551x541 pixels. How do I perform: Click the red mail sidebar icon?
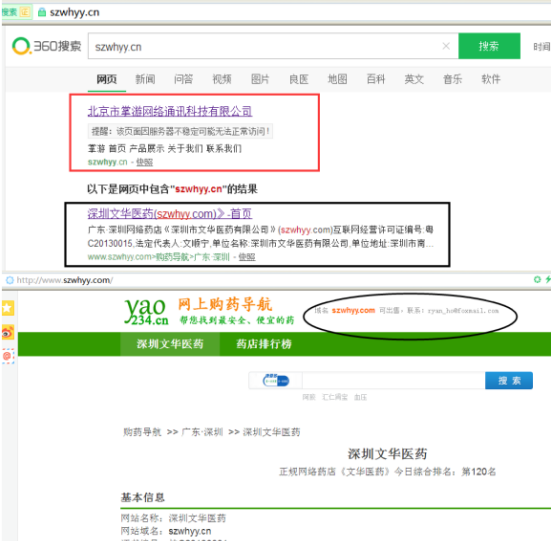tap(8, 356)
